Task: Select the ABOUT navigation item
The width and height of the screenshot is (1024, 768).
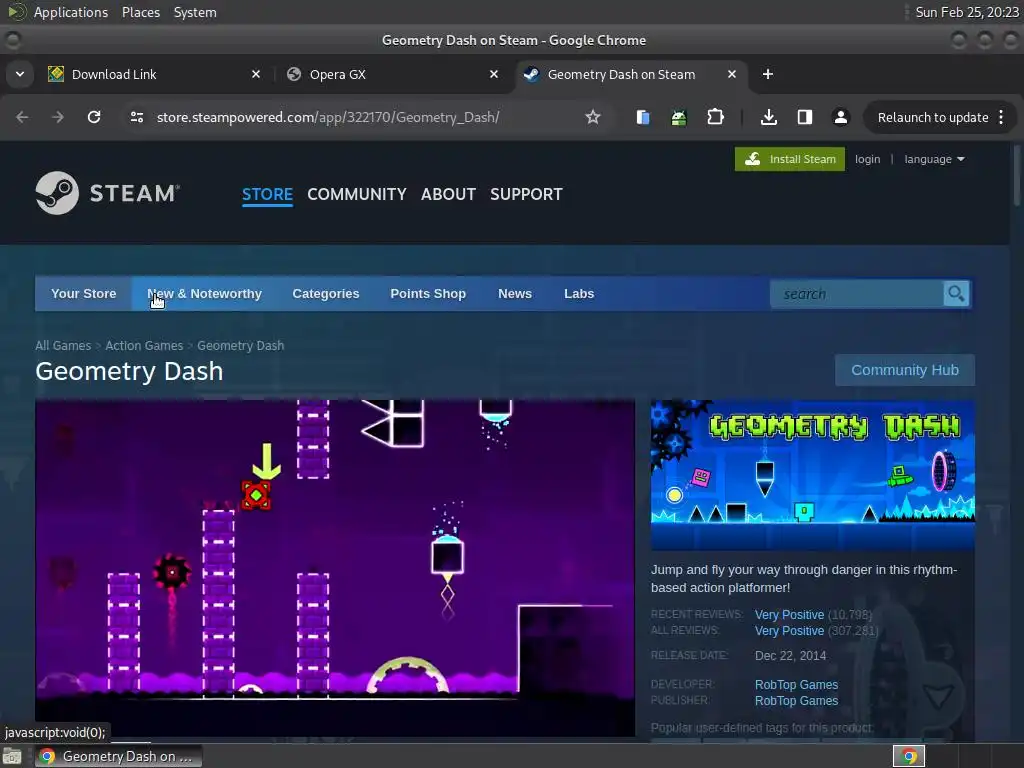Action: [448, 194]
